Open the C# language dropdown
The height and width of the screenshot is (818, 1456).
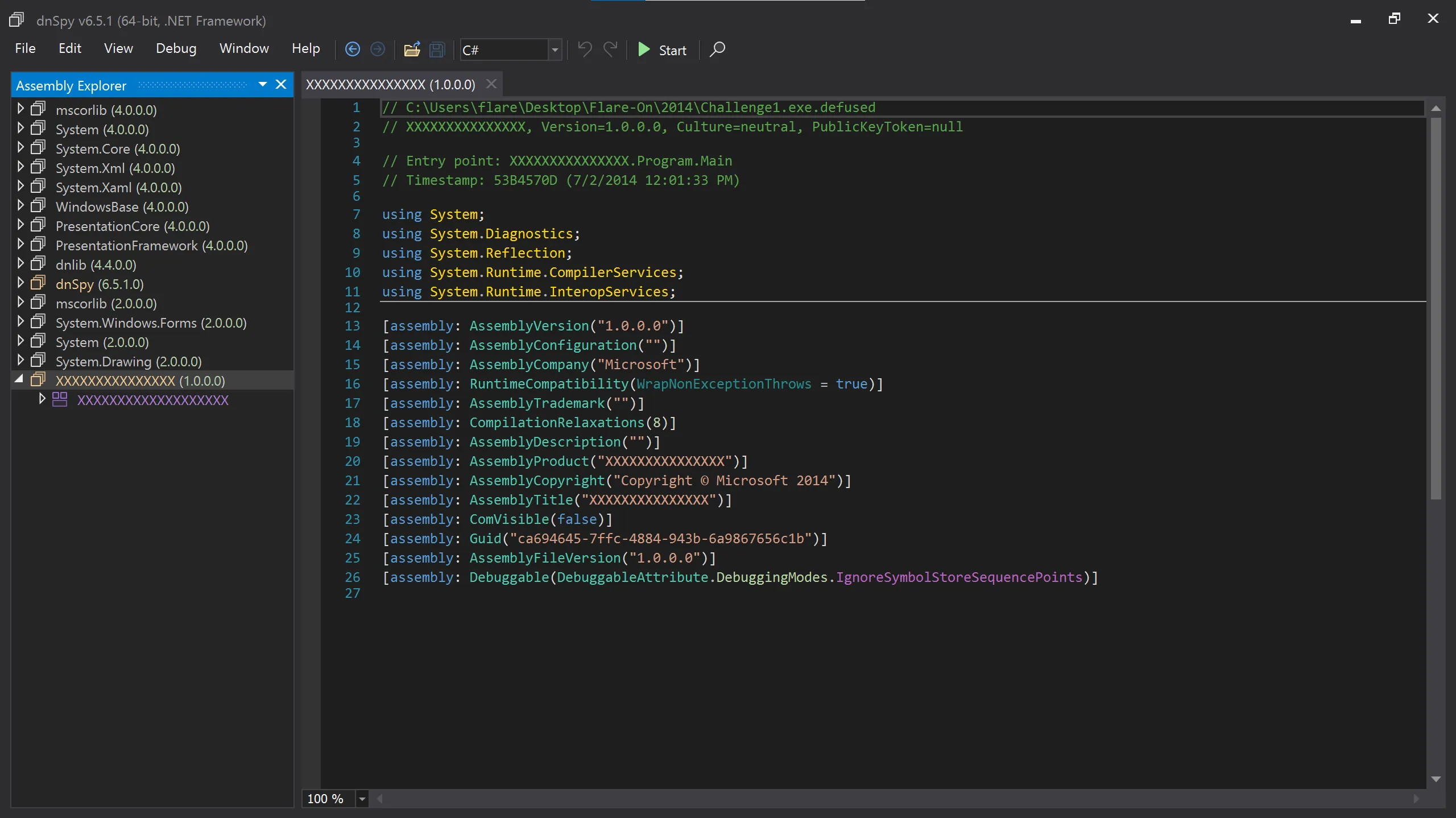point(555,50)
